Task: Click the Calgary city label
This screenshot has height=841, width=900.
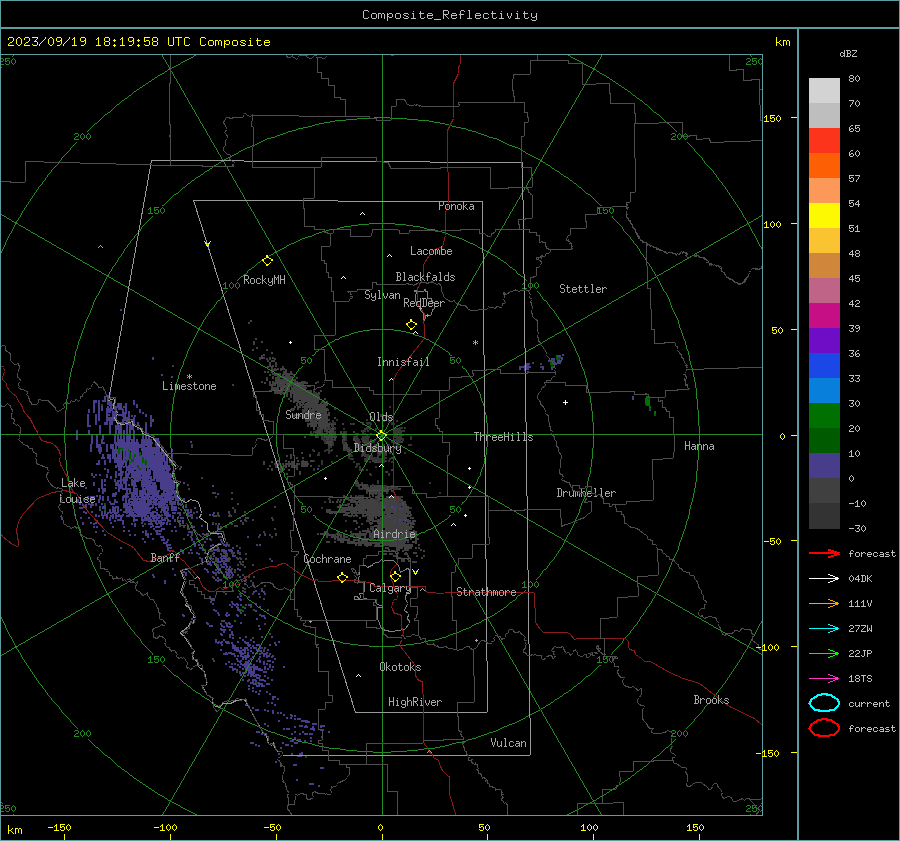Action: 390,588
